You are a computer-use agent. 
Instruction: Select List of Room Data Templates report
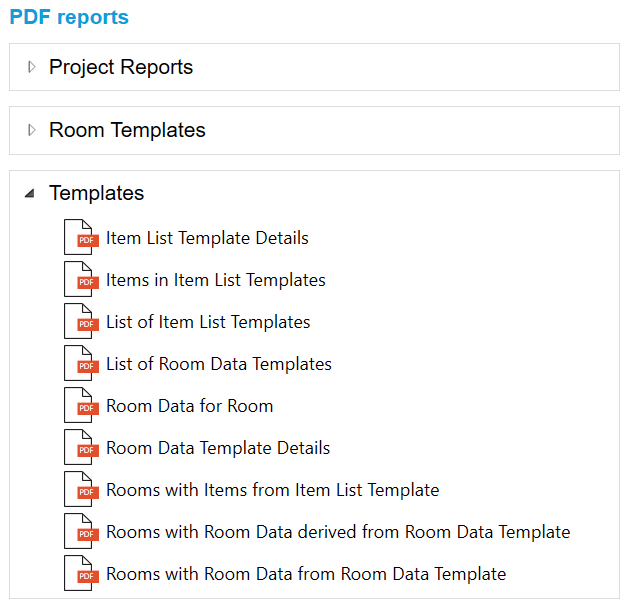(x=219, y=364)
